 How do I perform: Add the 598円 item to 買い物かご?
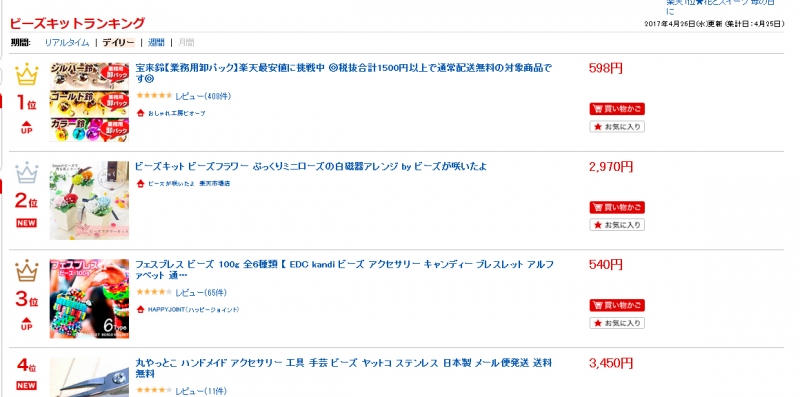point(617,109)
